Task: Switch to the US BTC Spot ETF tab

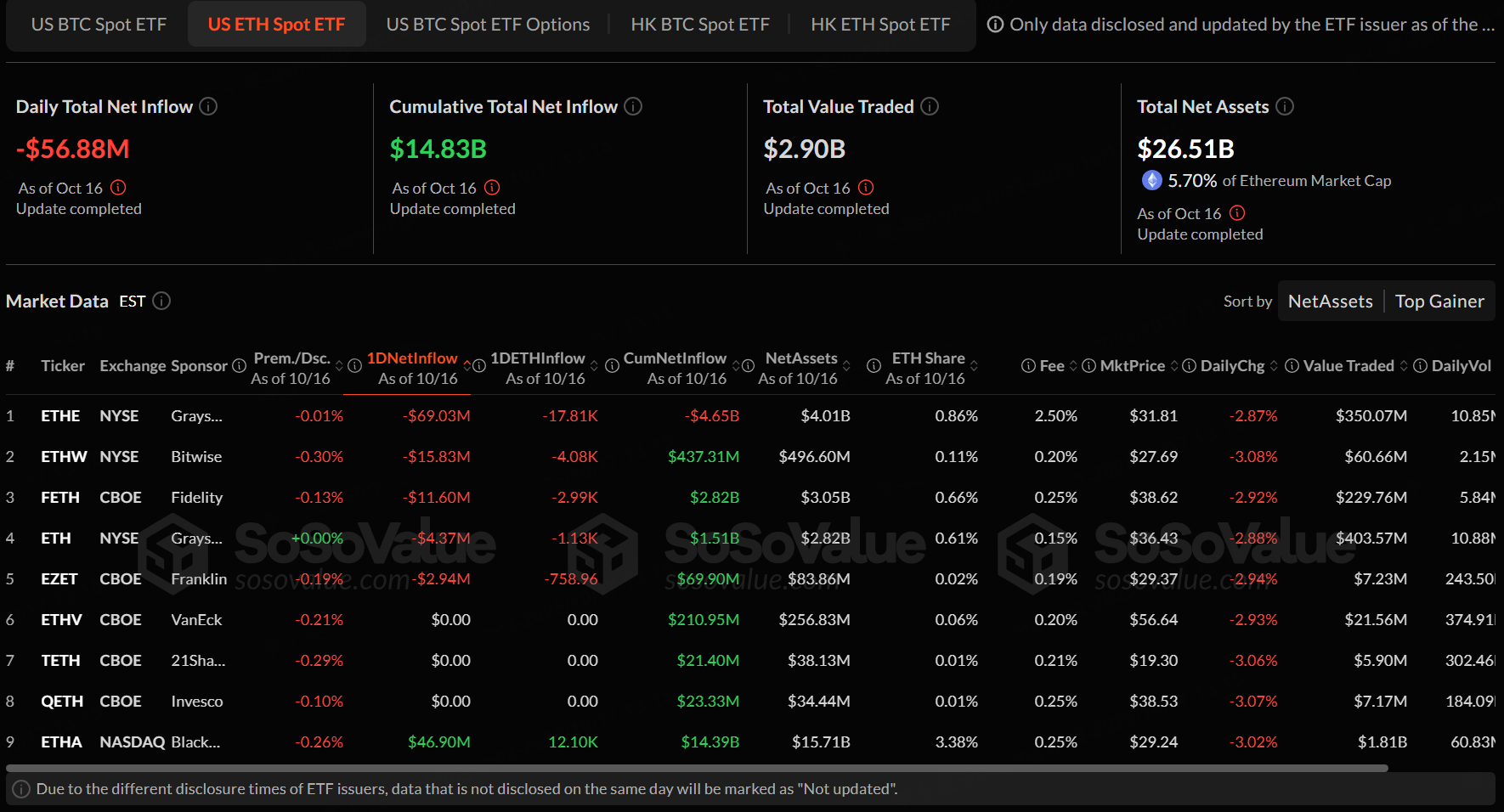Action: (99, 25)
